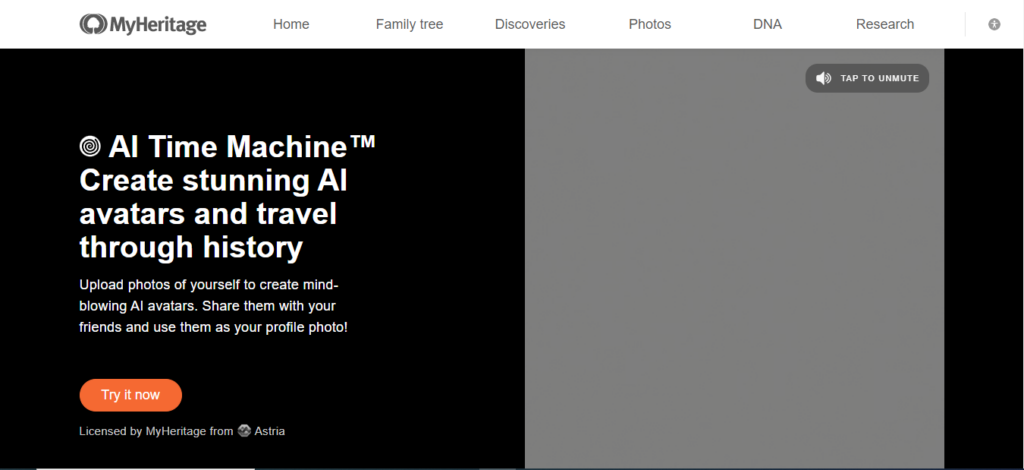Go to the Home menu item
The image size is (1024, 470).
291,24
